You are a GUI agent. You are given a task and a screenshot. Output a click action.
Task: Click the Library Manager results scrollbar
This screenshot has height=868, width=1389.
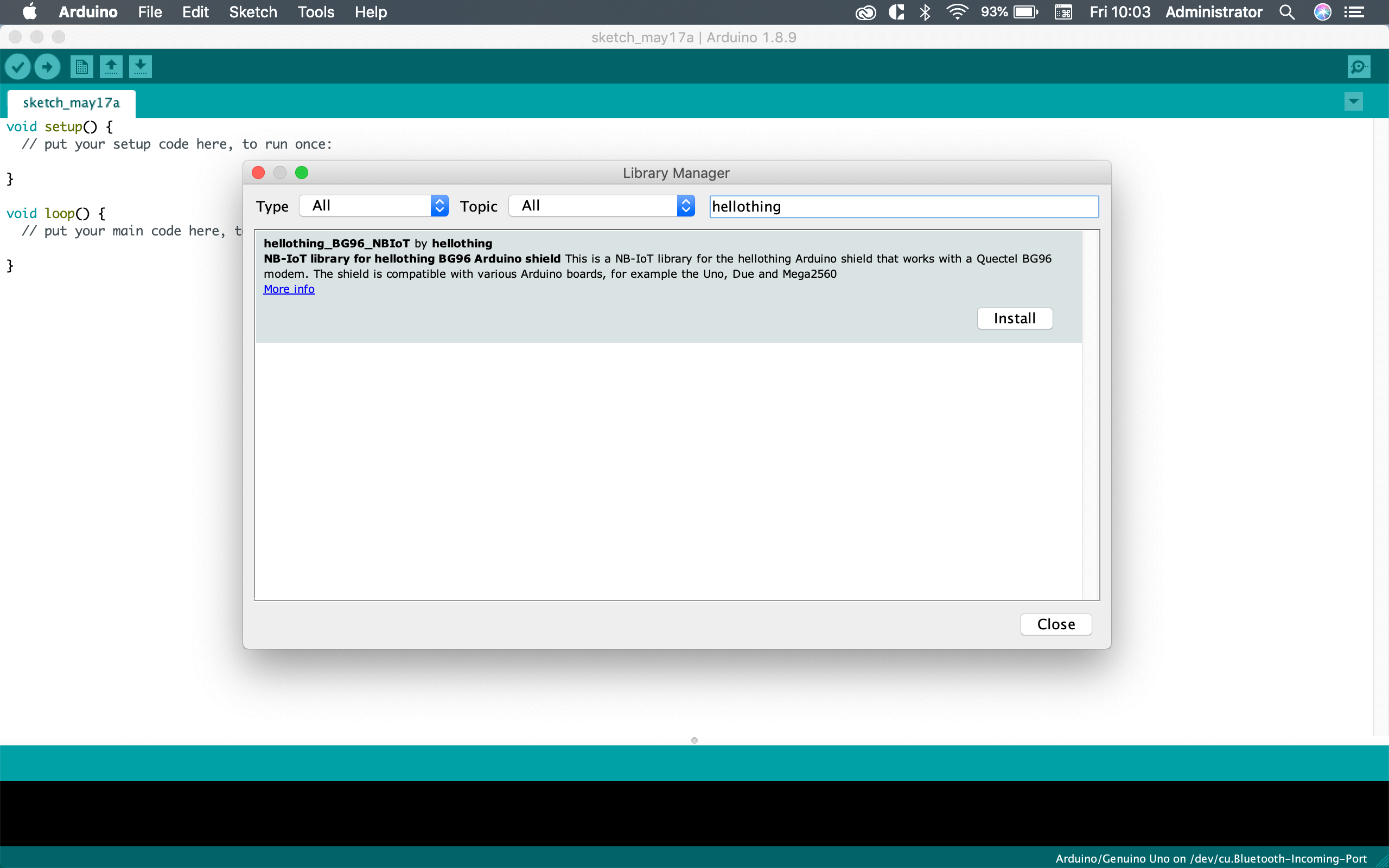click(x=1091, y=415)
